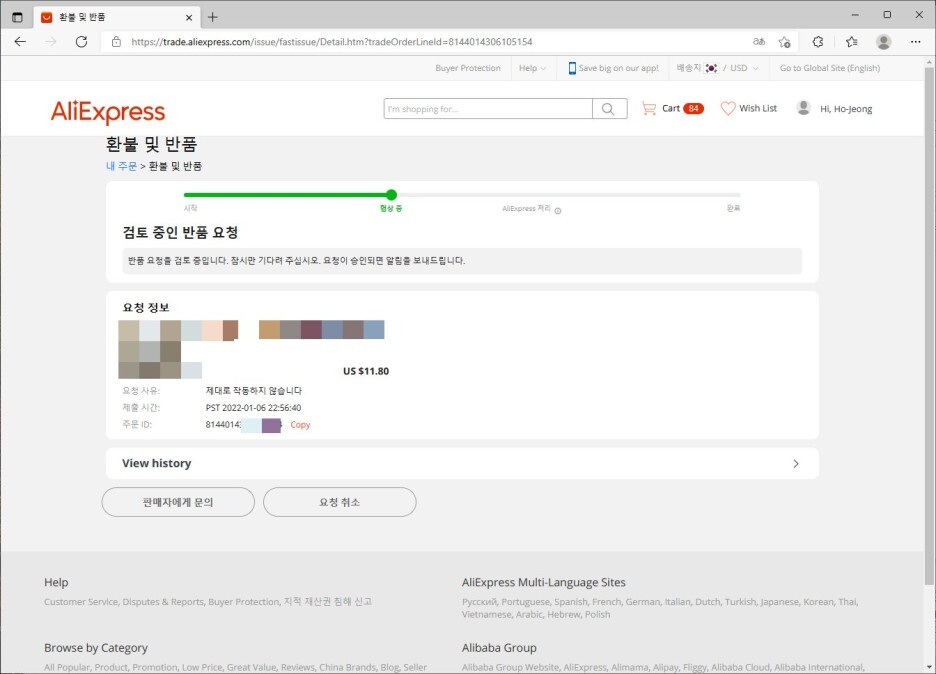Image resolution: width=936 pixels, height=674 pixels.
Task: Go back using browser back arrow
Action: 20,42
